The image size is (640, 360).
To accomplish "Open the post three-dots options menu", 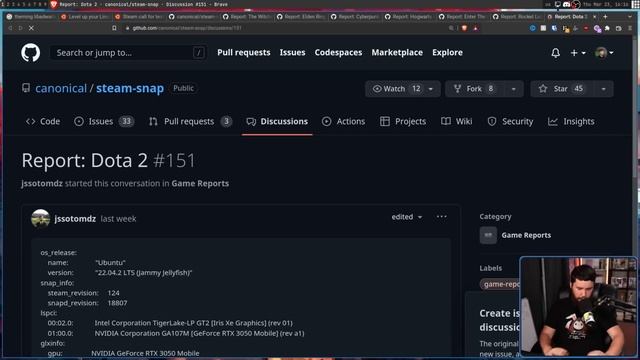I will (441, 217).
